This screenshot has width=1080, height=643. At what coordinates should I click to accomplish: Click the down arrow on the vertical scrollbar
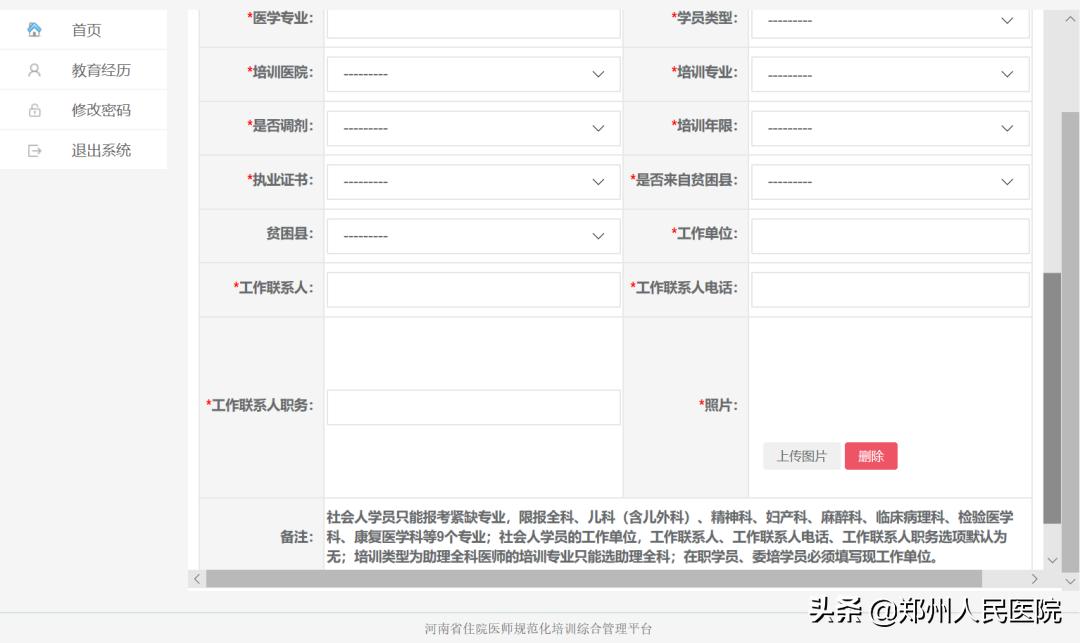1053,561
